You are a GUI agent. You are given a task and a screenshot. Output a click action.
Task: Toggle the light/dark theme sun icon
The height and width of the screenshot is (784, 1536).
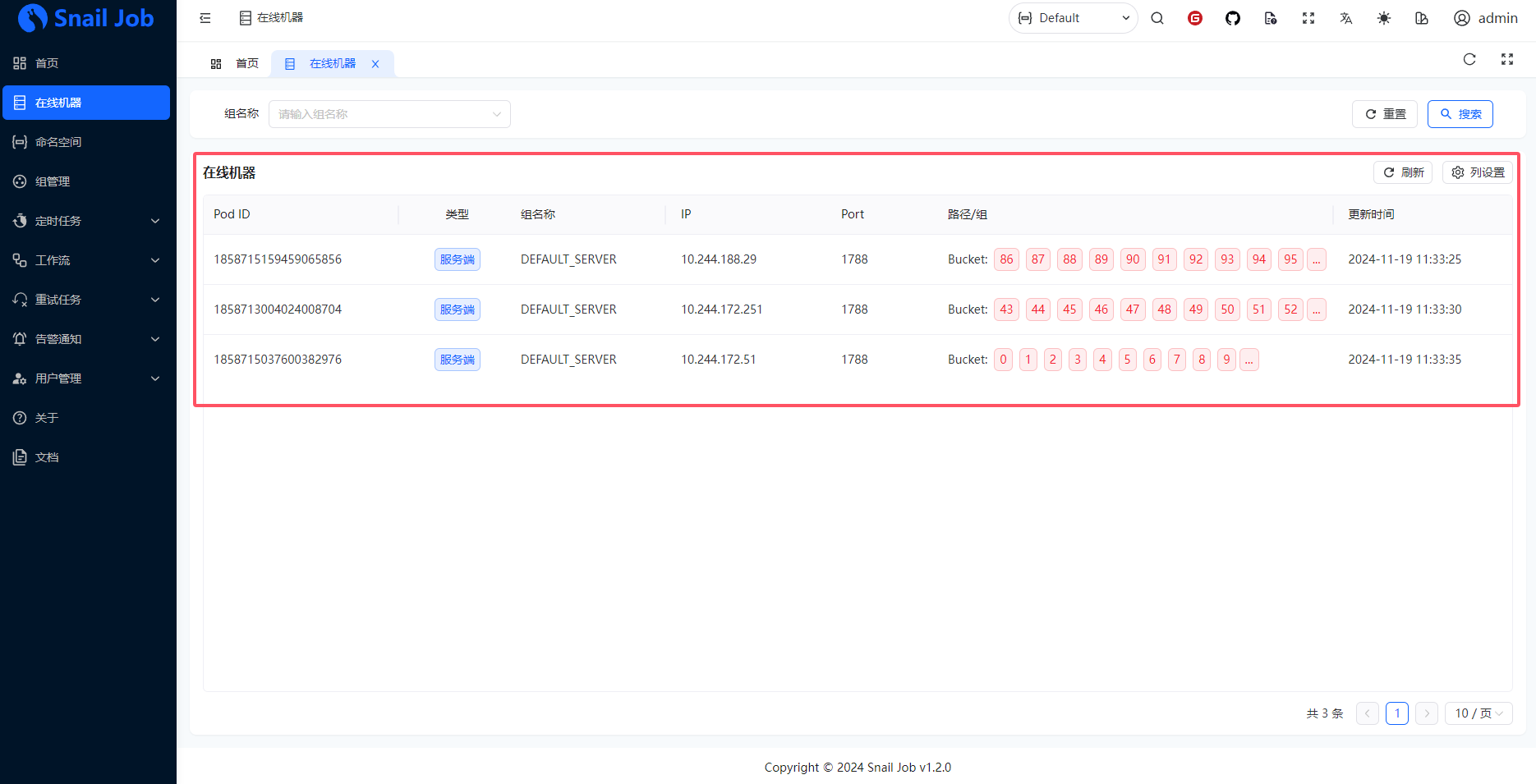(x=1383, y=18)
